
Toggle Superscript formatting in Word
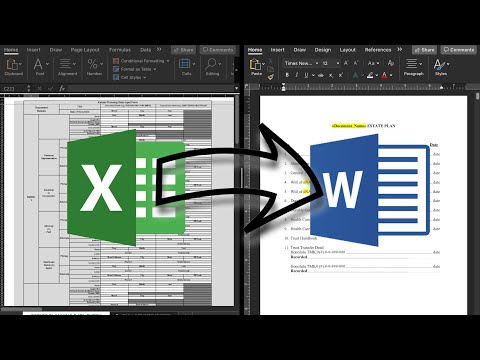[x=341, y=75]
